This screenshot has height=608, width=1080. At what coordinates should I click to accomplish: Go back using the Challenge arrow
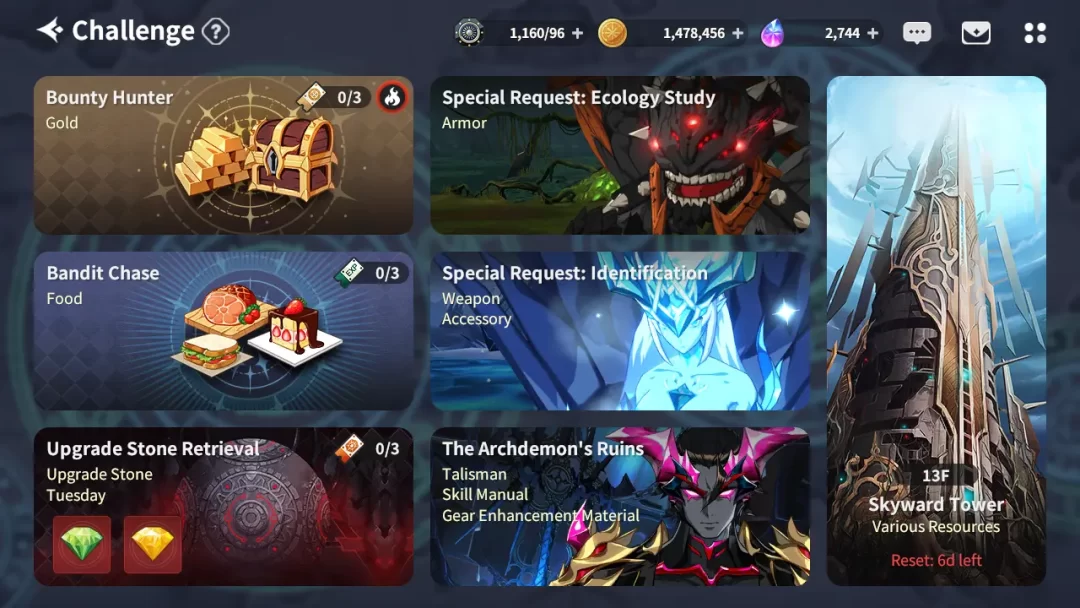click(50, 30)
